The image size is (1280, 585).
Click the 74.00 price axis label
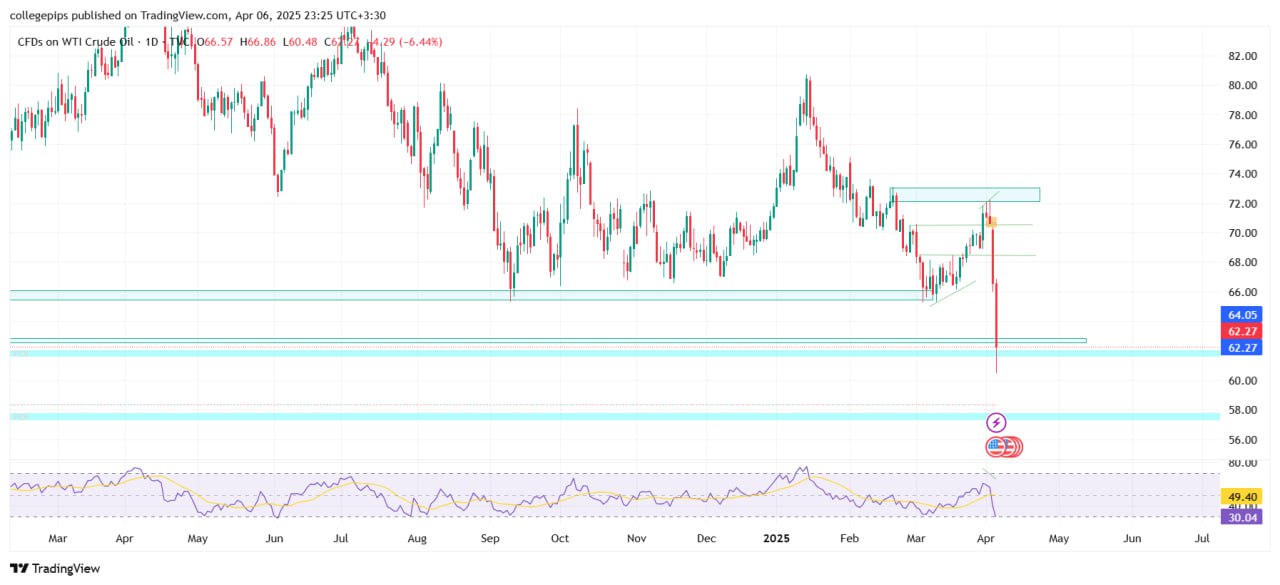1244,174
